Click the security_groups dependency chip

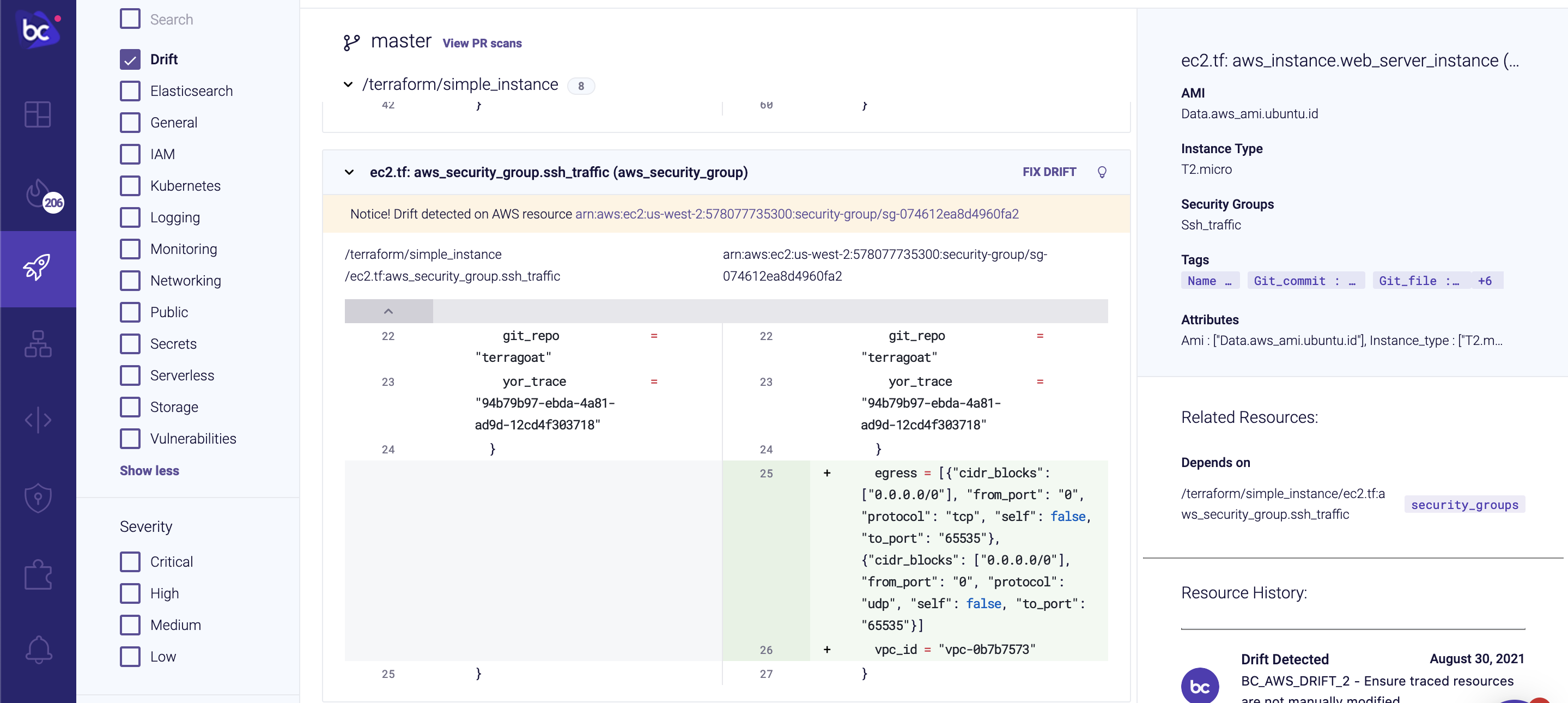coord(1464,505)
